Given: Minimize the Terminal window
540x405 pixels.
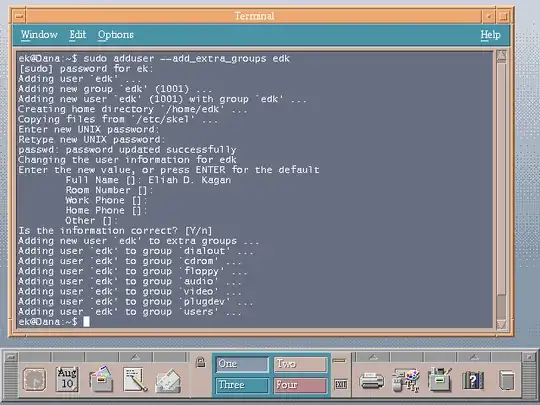Looking at the screenshot, I should (x=488, y=16).
